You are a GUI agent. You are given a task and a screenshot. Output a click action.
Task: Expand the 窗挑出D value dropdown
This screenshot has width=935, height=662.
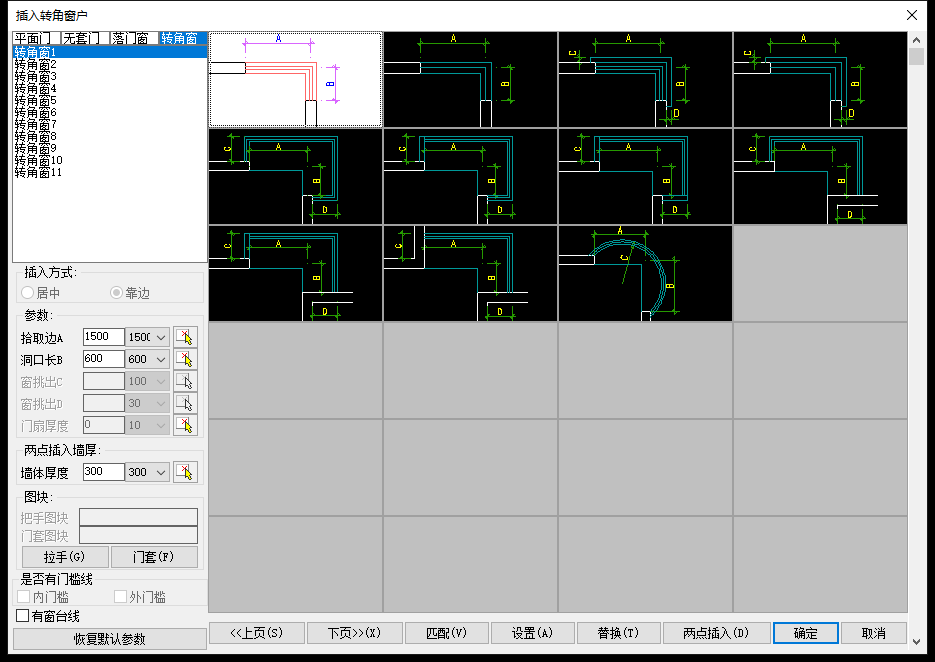(161, 404)
